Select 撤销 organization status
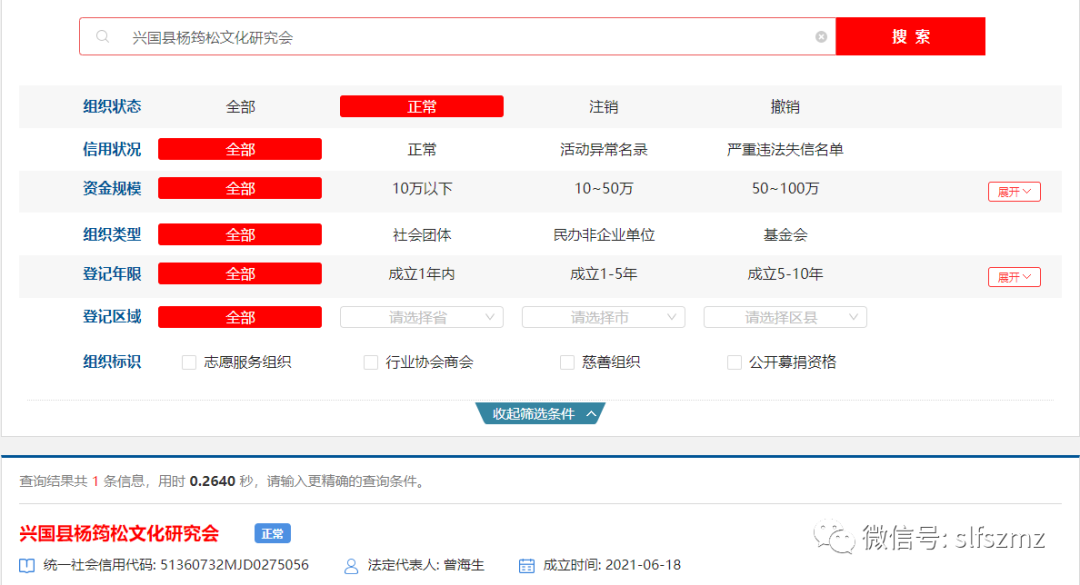Image resolution: width=1080 pixels, height=585 pixels. pyautogui.click(x=785, y=107)
